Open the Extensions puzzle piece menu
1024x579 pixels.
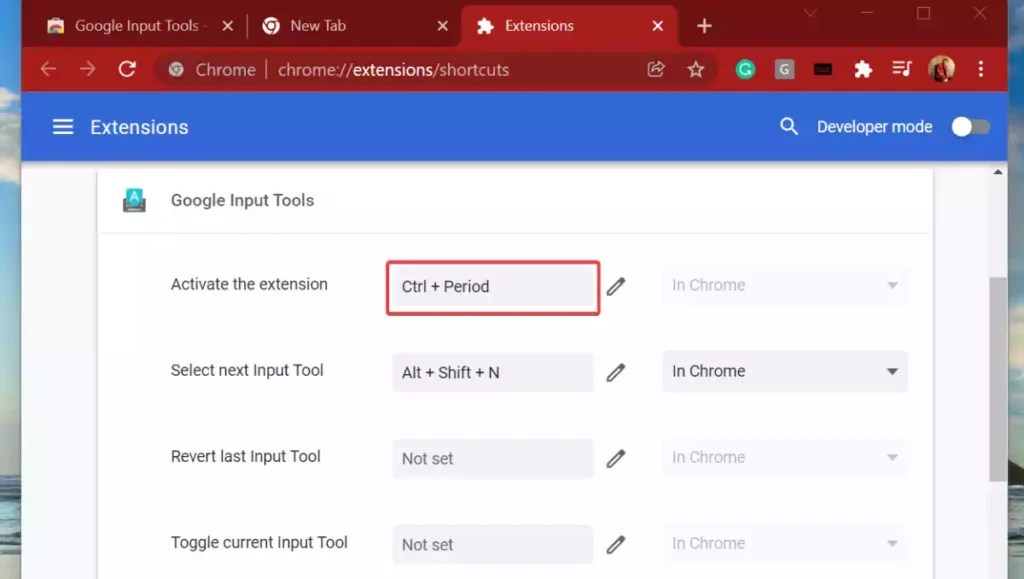(863, 69)
